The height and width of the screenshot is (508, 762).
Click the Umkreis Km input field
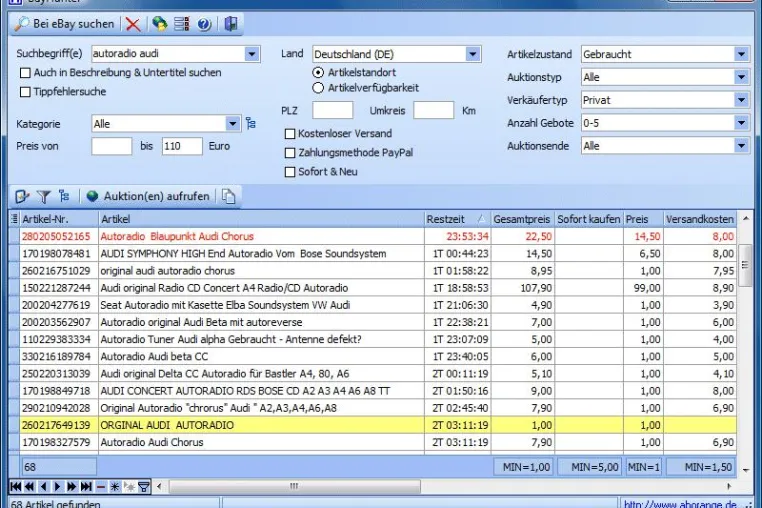433,110
